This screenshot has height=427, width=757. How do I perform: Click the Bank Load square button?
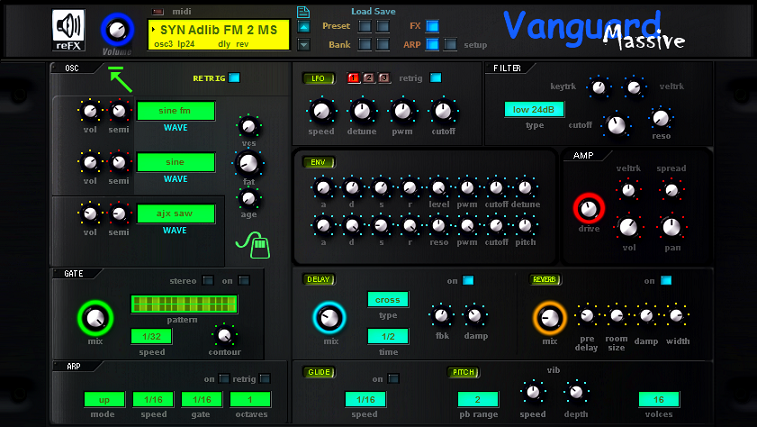tap(364, 44)
